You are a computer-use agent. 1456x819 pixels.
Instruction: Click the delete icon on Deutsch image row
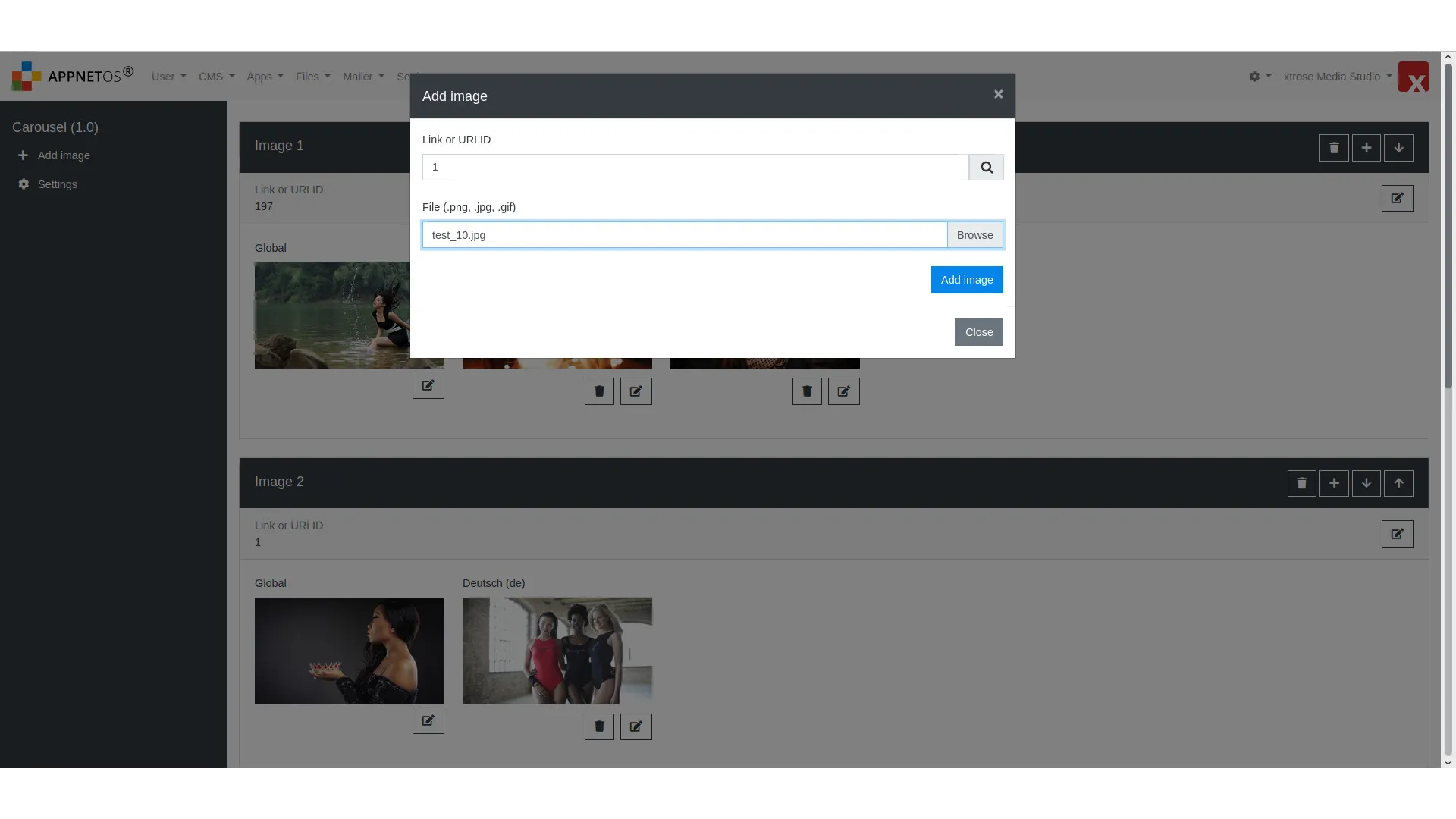coord(600,726)
